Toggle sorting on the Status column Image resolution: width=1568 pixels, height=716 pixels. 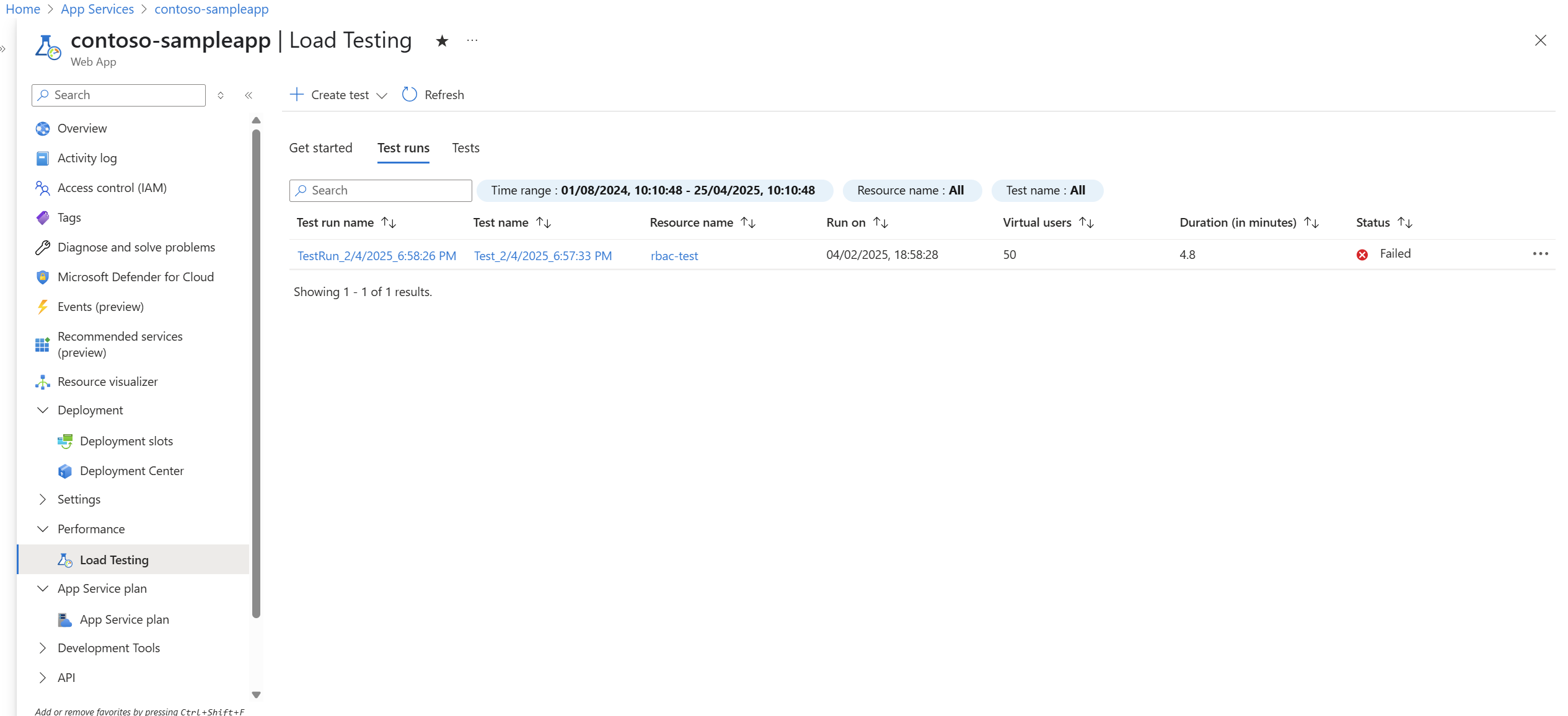coord(1406,222)
